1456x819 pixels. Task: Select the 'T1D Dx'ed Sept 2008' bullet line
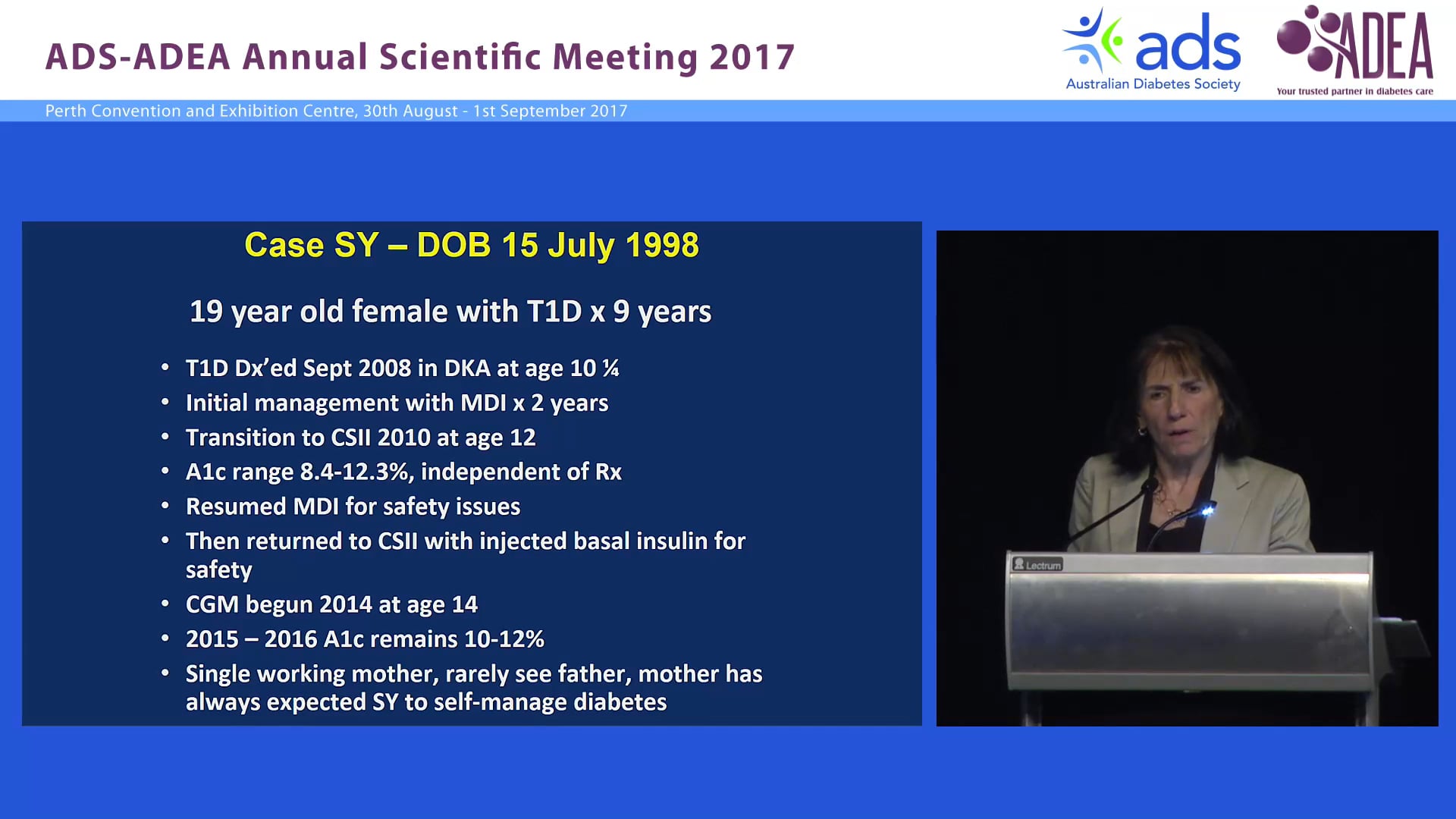pos(402,369)
